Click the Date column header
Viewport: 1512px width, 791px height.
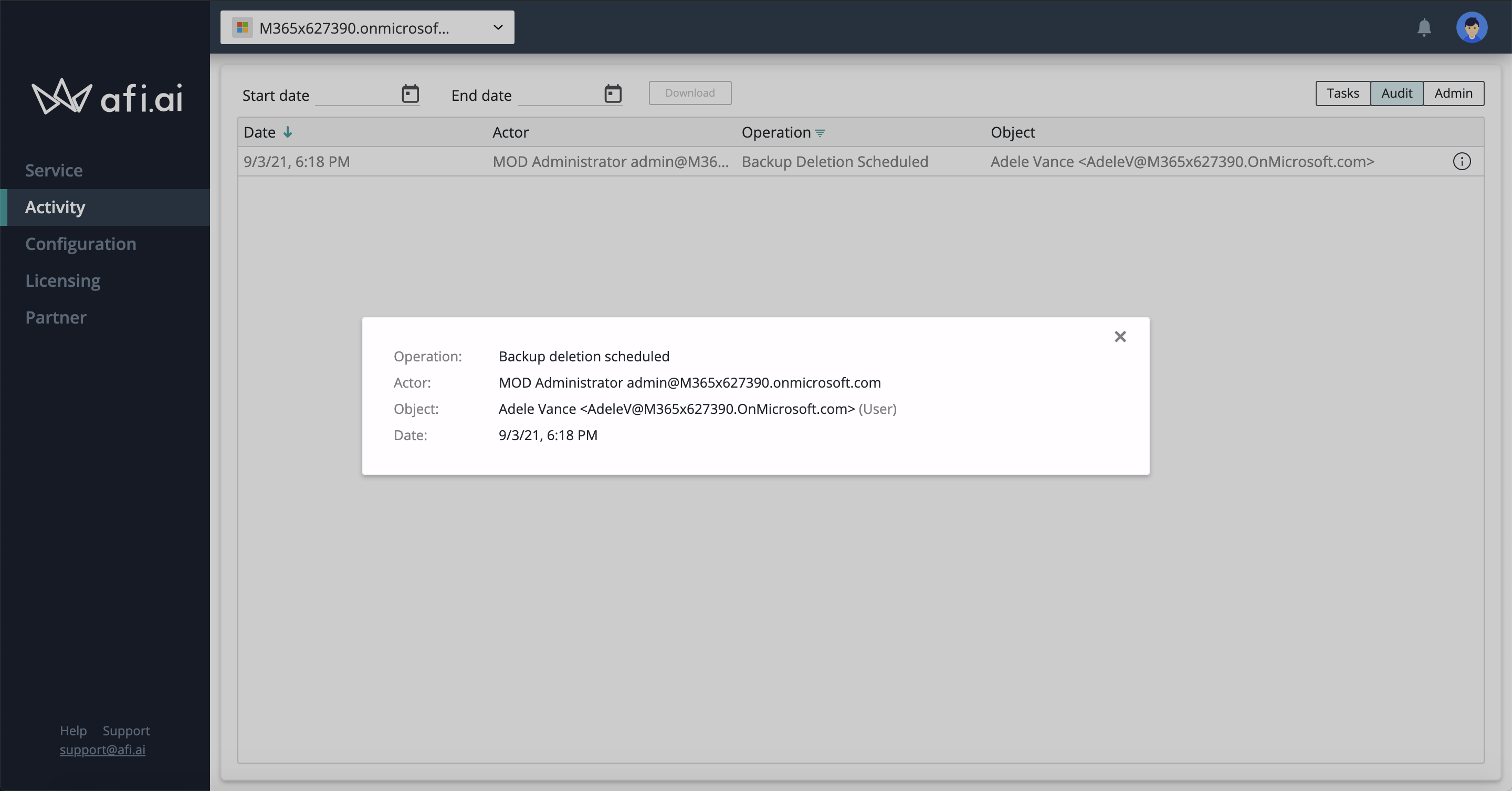coord(259,132)
